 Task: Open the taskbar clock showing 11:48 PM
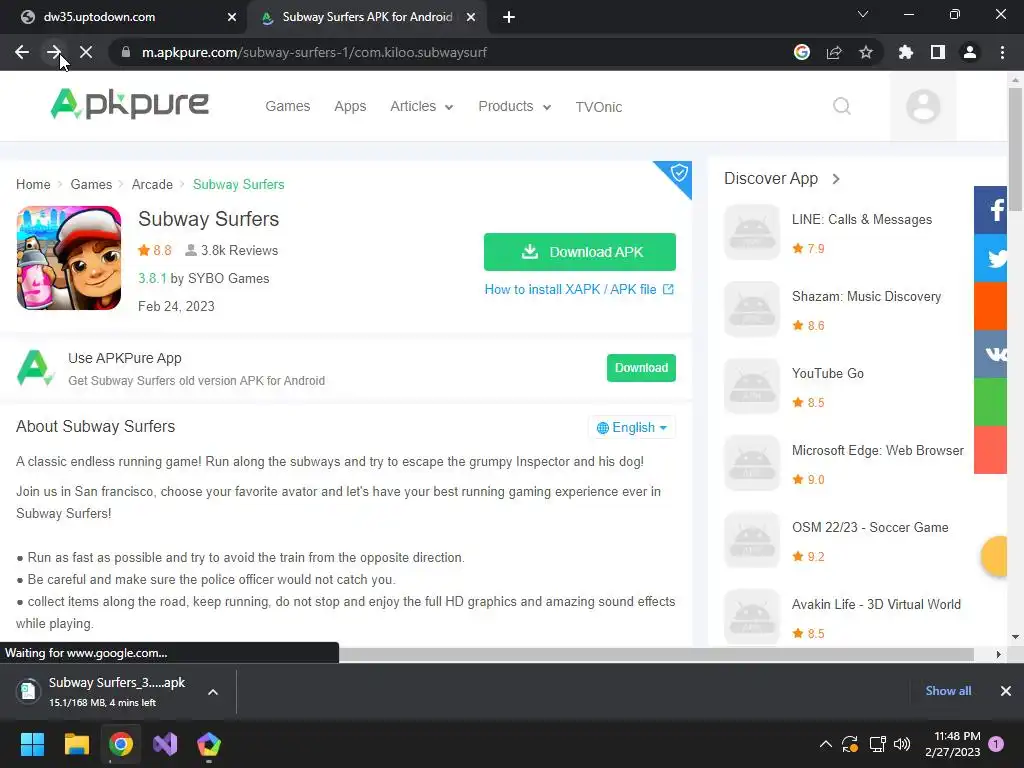953,744
